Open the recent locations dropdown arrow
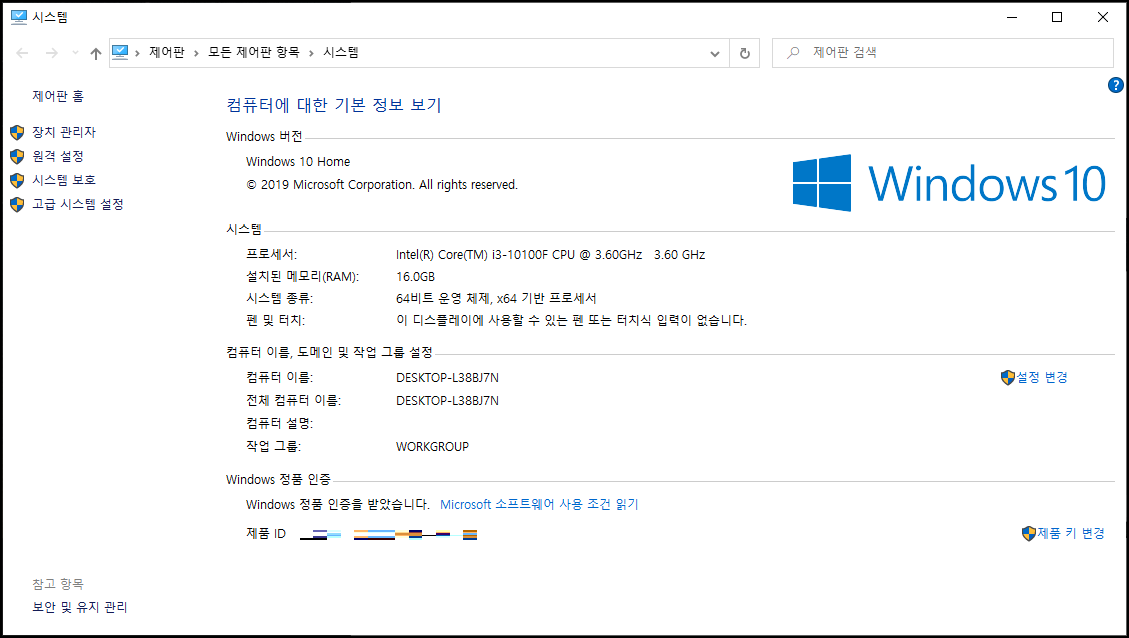 [75, 53]
